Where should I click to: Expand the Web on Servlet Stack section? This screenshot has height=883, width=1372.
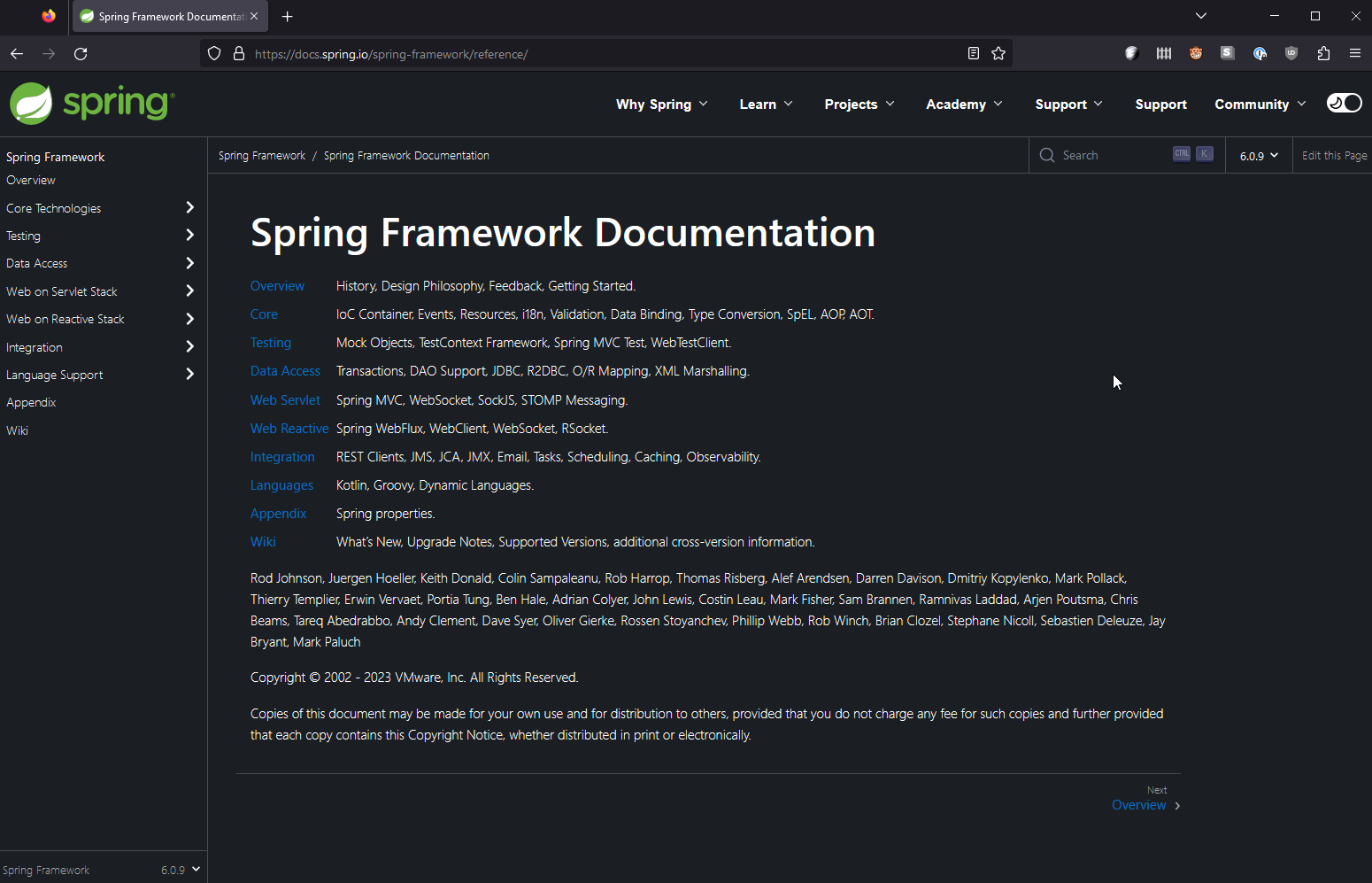tap(189, 290)
